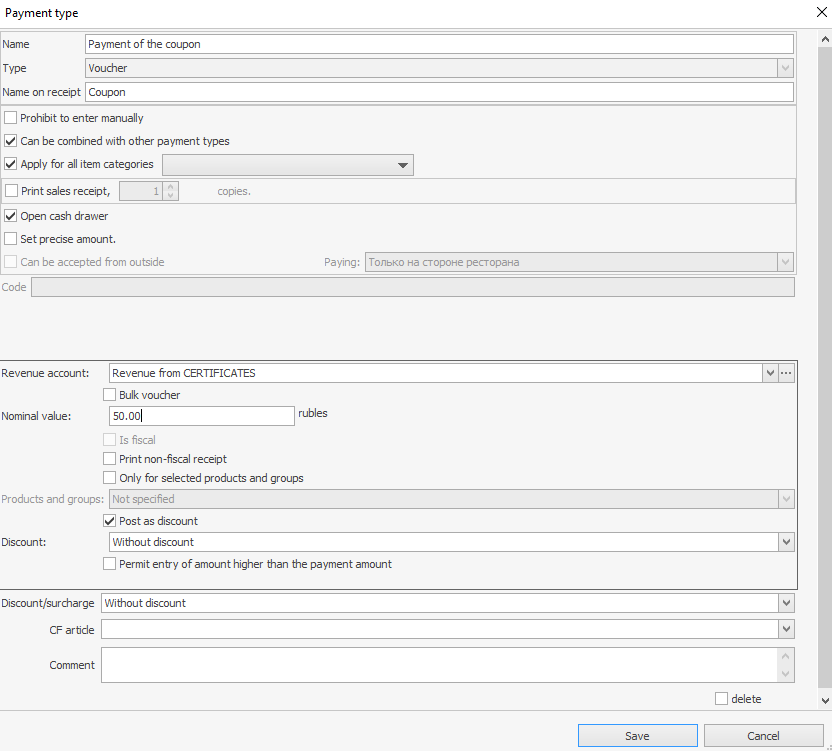Click the Comment text area
This screenshot has height=751, width=832.
click(x=438, y=665)
